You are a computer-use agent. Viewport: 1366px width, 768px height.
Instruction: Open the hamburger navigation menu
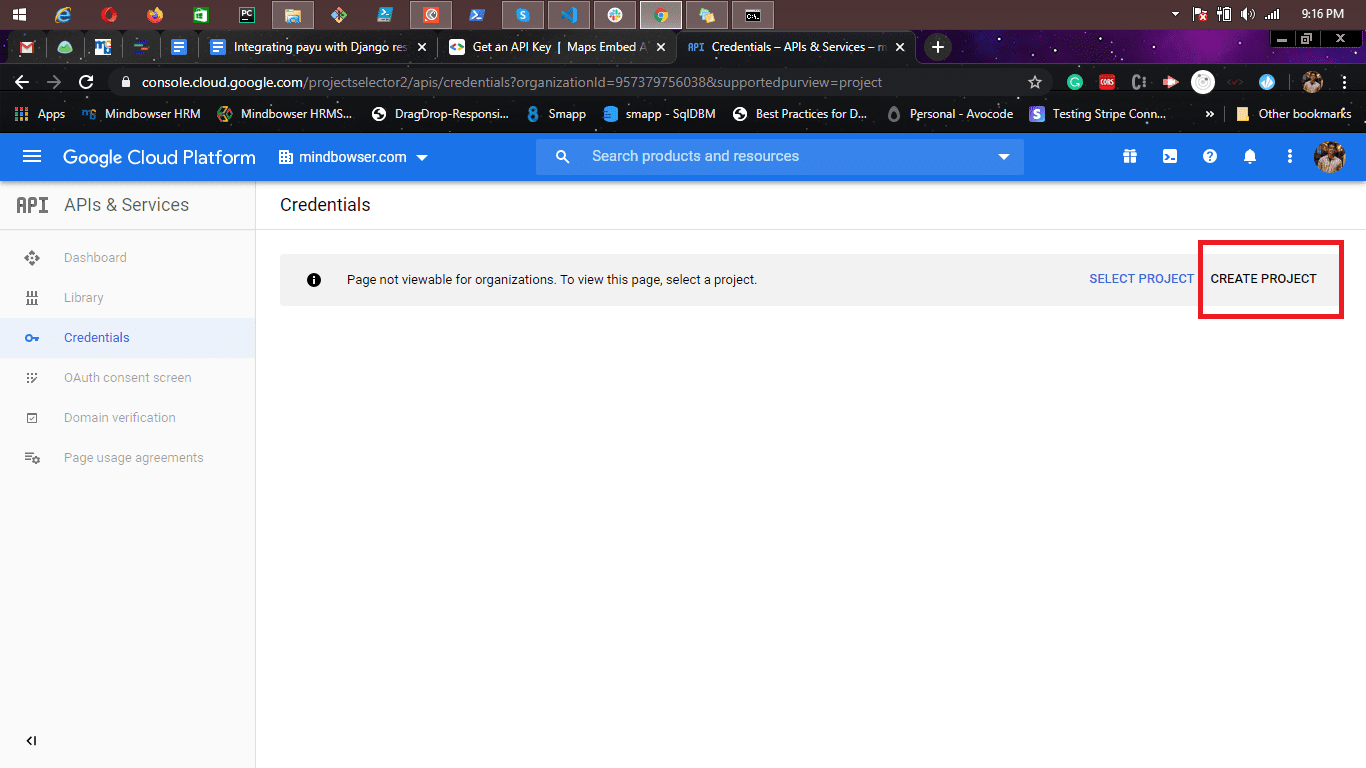tap(32, 157)
